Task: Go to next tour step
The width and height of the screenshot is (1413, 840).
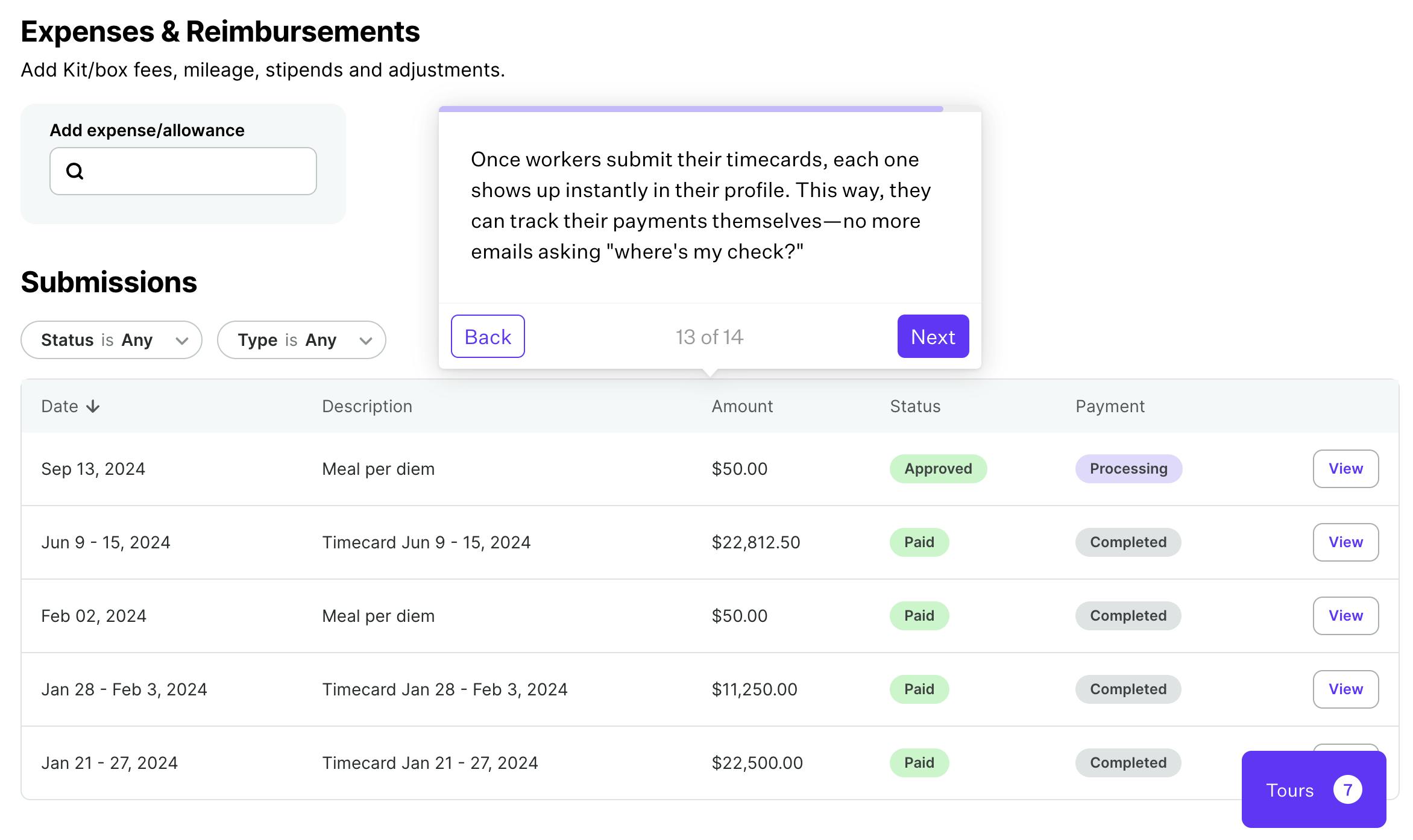Action: click(933, 336)
